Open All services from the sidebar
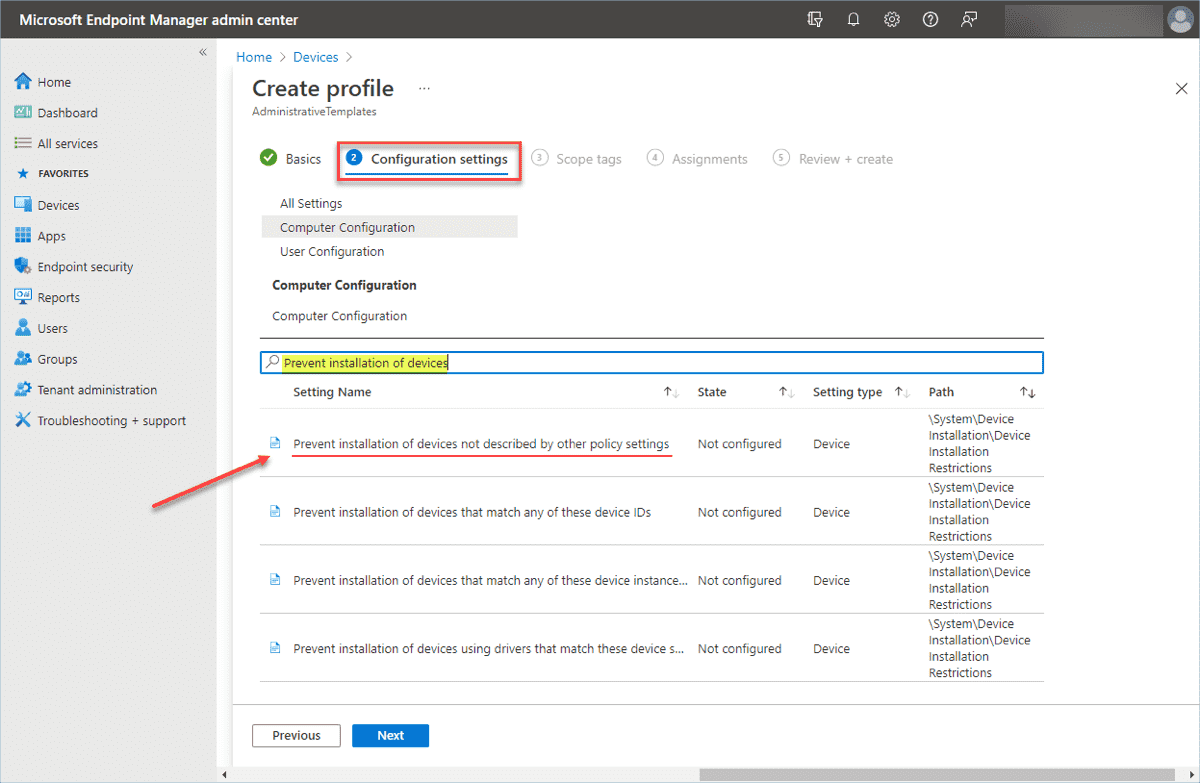 pyautogui.click(x=69, y=143)
